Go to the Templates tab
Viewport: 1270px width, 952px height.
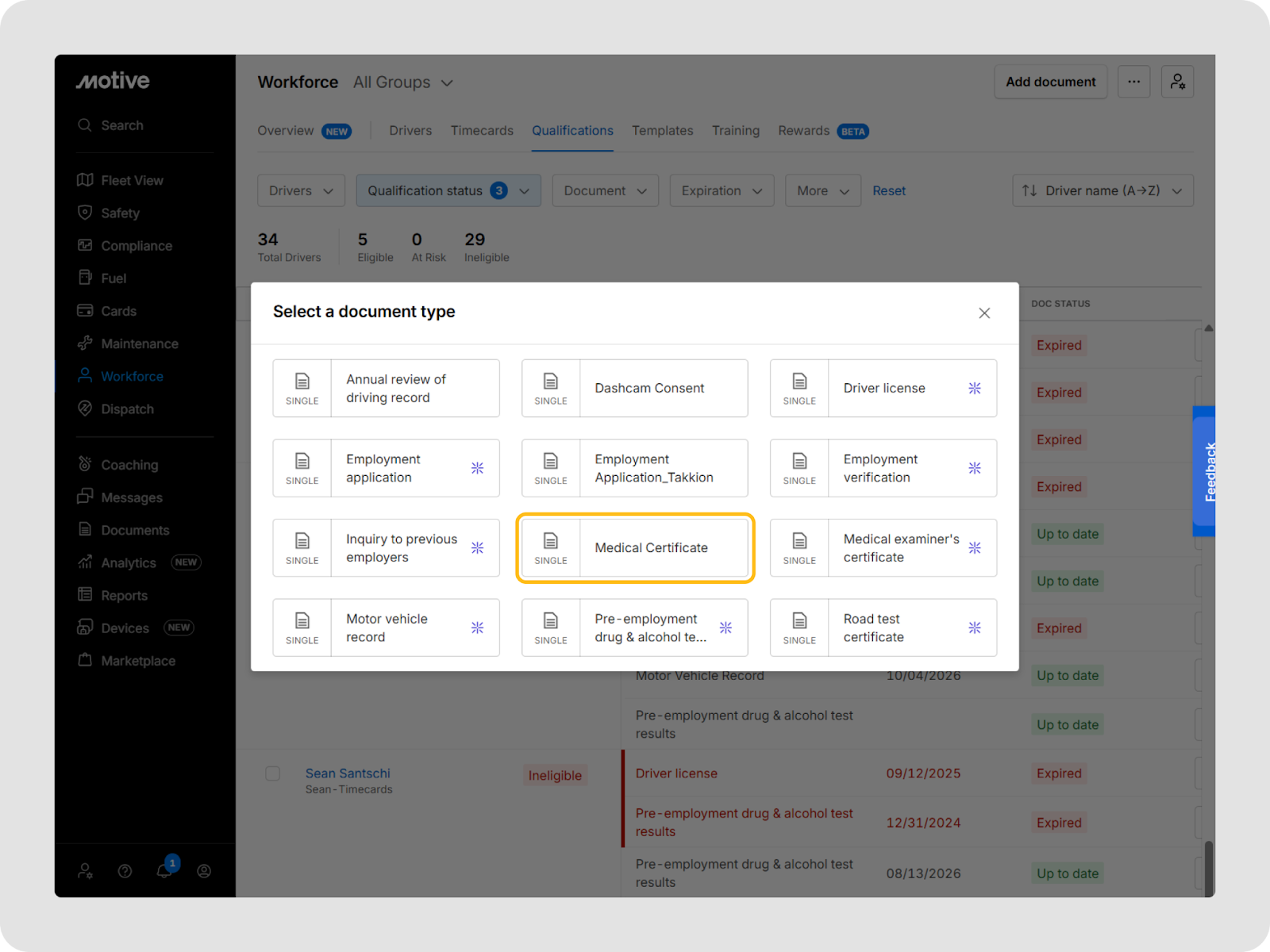(662, 131)
